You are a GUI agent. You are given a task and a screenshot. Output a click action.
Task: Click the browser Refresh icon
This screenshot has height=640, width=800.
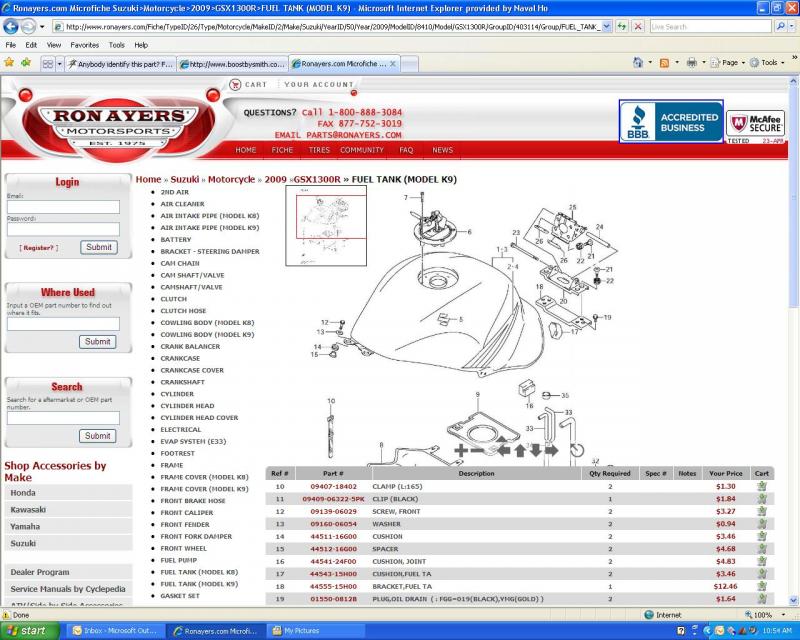622,27
